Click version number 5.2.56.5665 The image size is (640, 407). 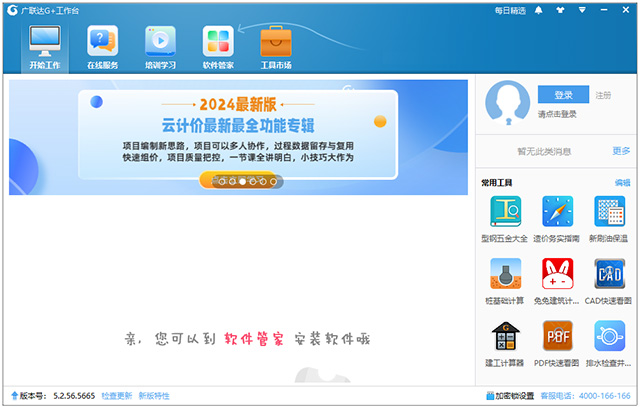[x=74, y=396]
